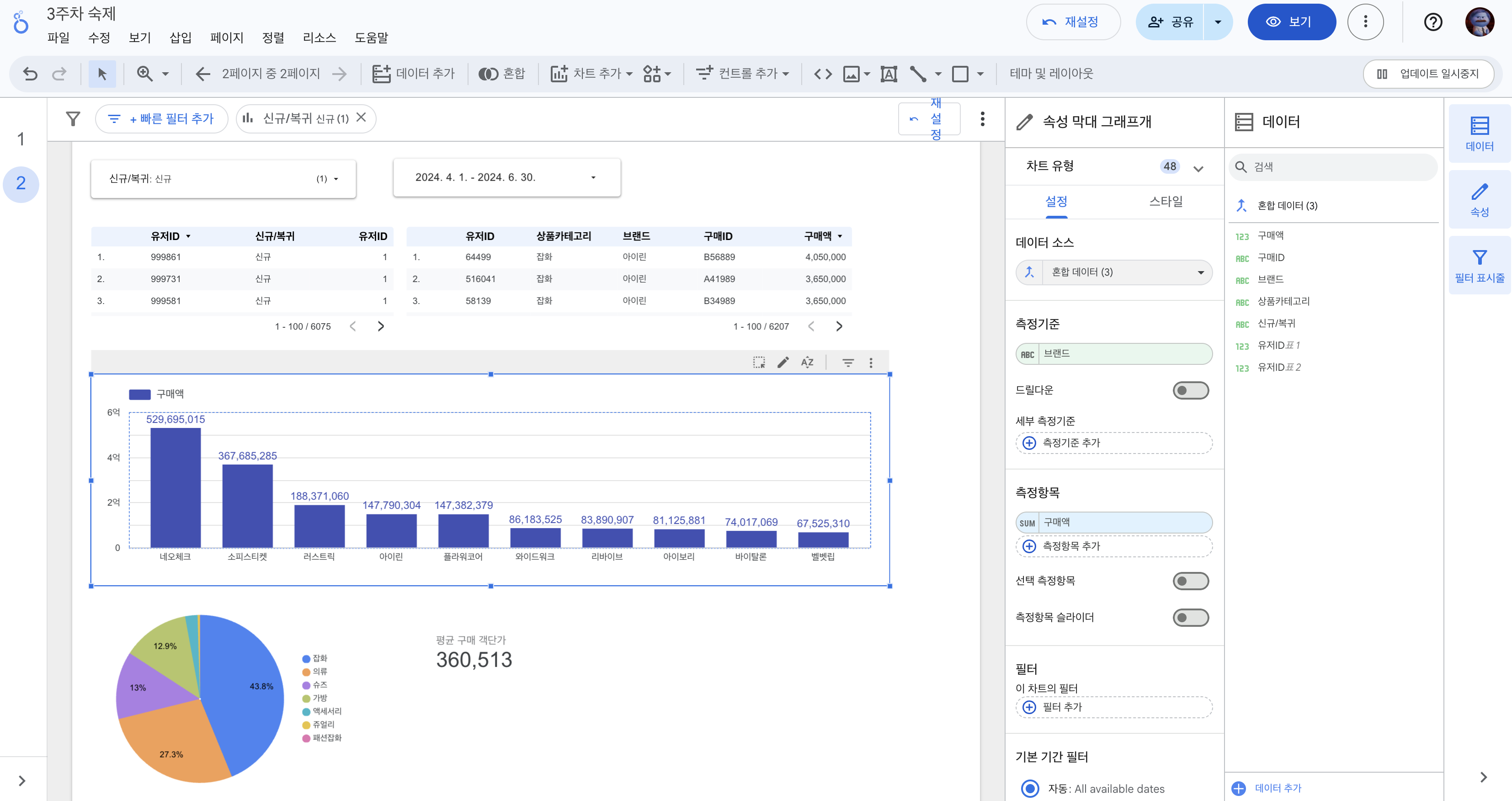Expand the left page panel chevron
Viewport: 1512px width, 801px height.
point(22,780)
